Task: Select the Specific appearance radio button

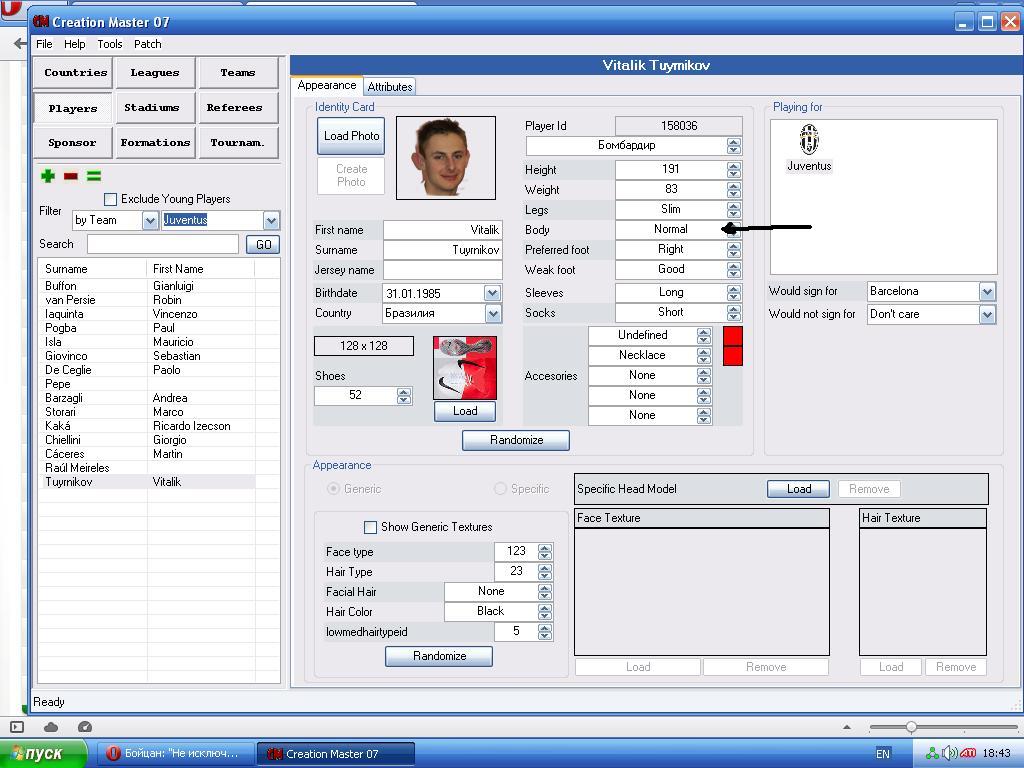Action: pyautogui.click(x=500, y=489)
